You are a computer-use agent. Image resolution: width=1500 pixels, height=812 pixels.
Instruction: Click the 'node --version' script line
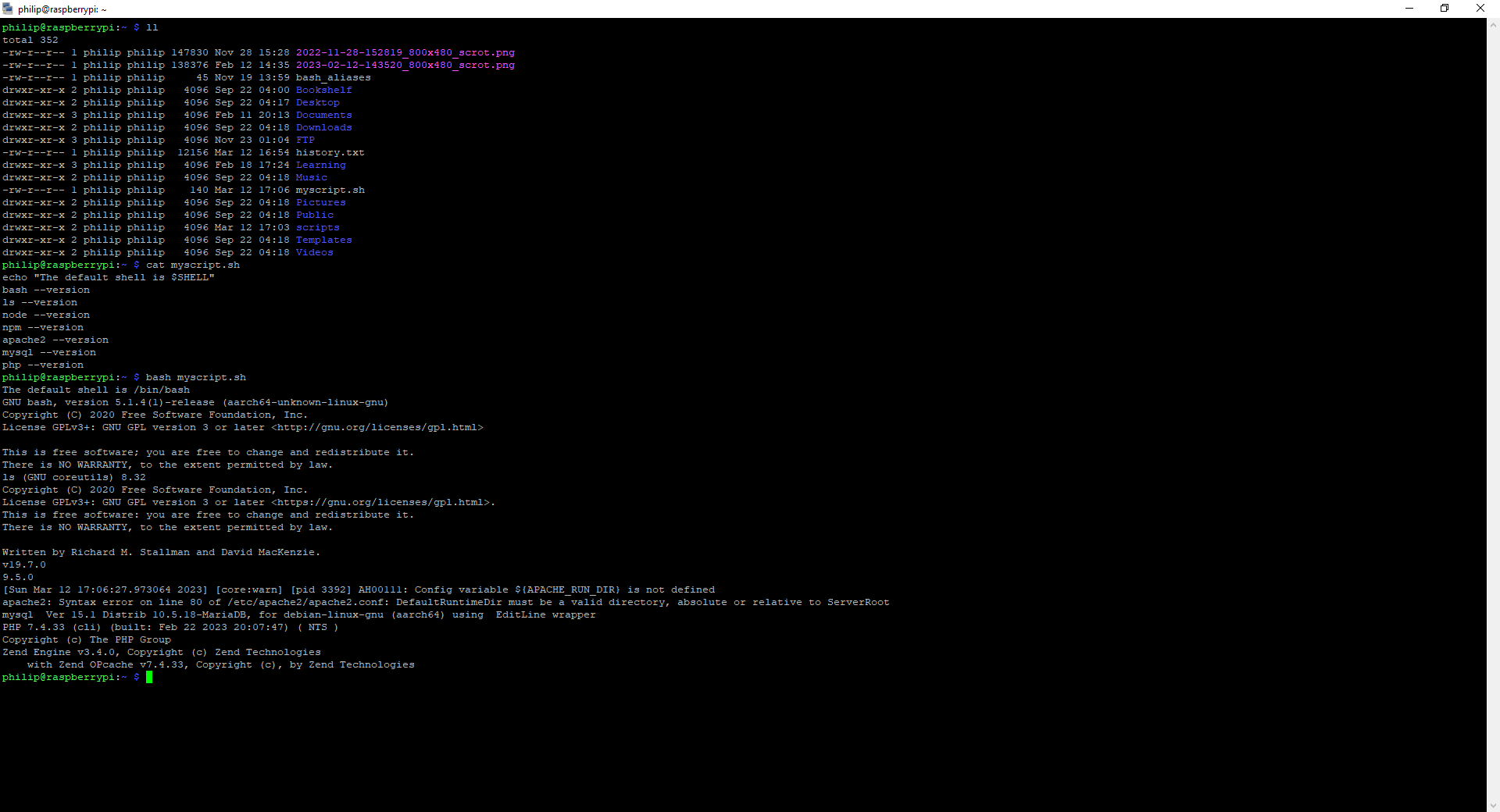click(45, 315)
